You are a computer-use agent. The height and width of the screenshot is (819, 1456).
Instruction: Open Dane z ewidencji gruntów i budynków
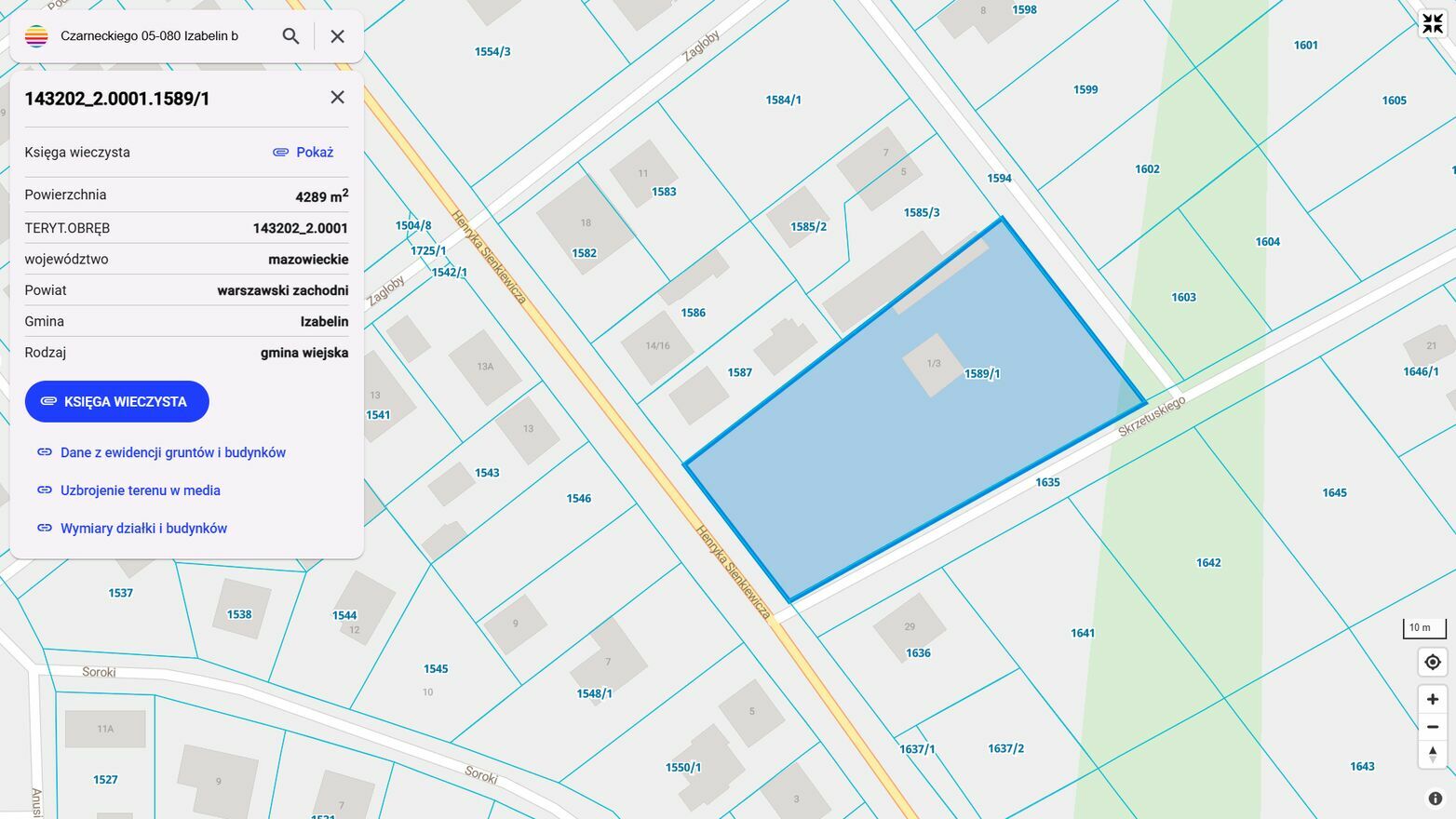click(172, 452)
